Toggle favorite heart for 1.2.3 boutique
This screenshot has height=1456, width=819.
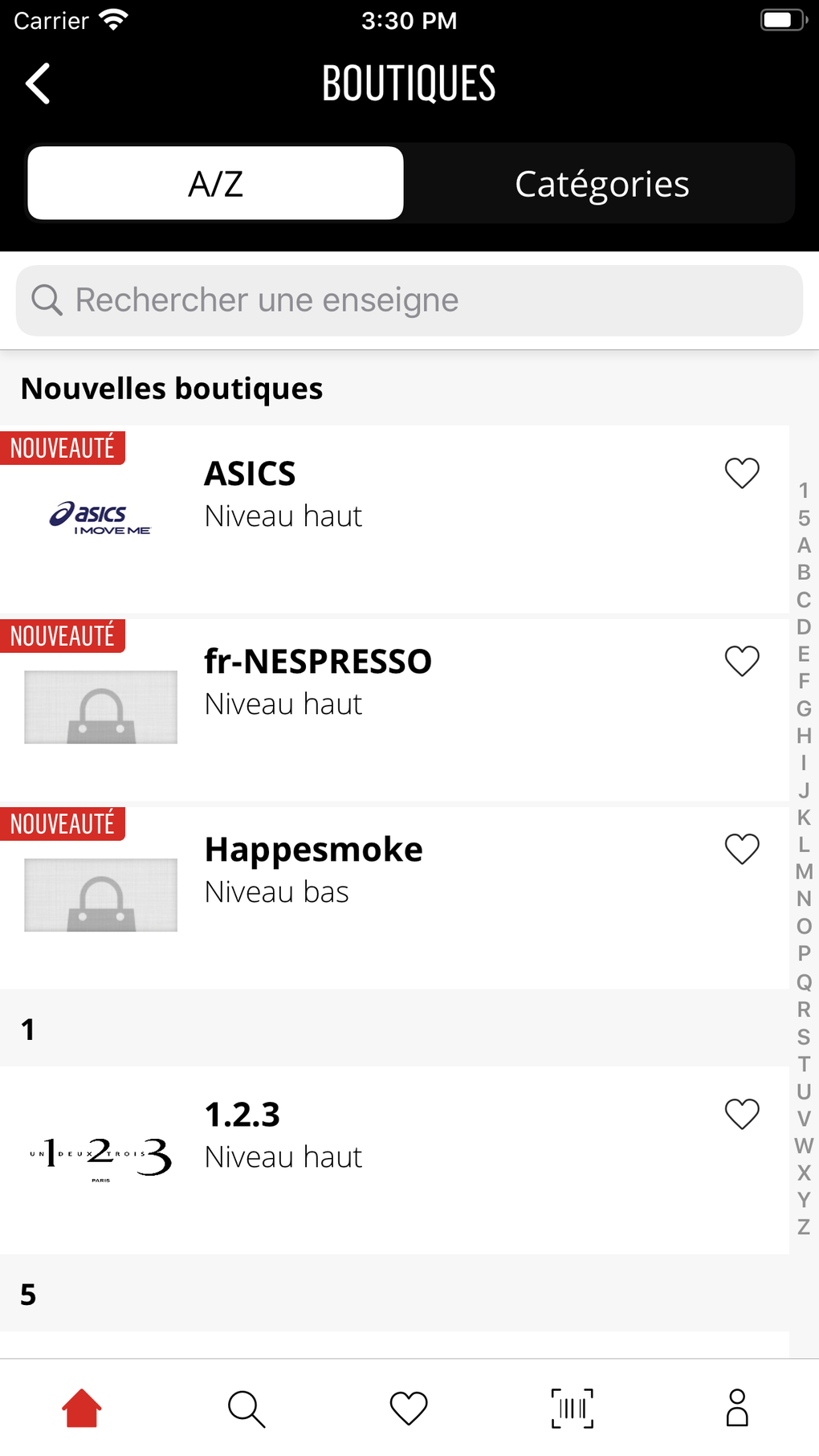[742, 1114]
